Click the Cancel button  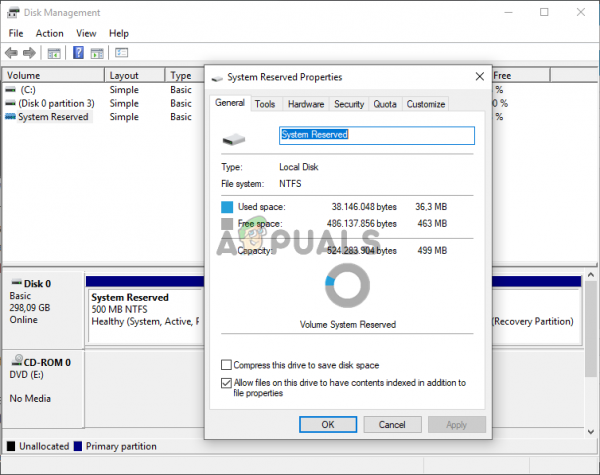click(392, 424)
